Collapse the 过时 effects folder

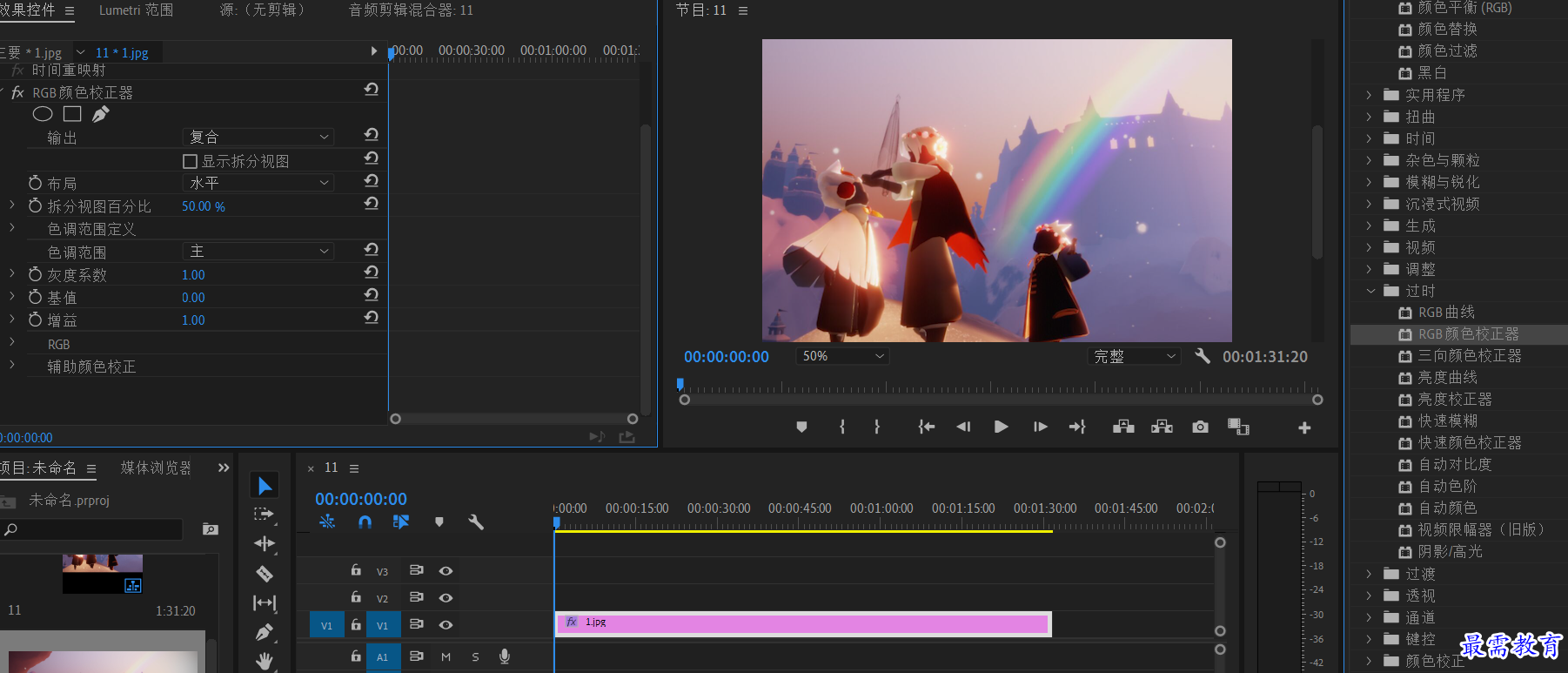pos(1370,291)
